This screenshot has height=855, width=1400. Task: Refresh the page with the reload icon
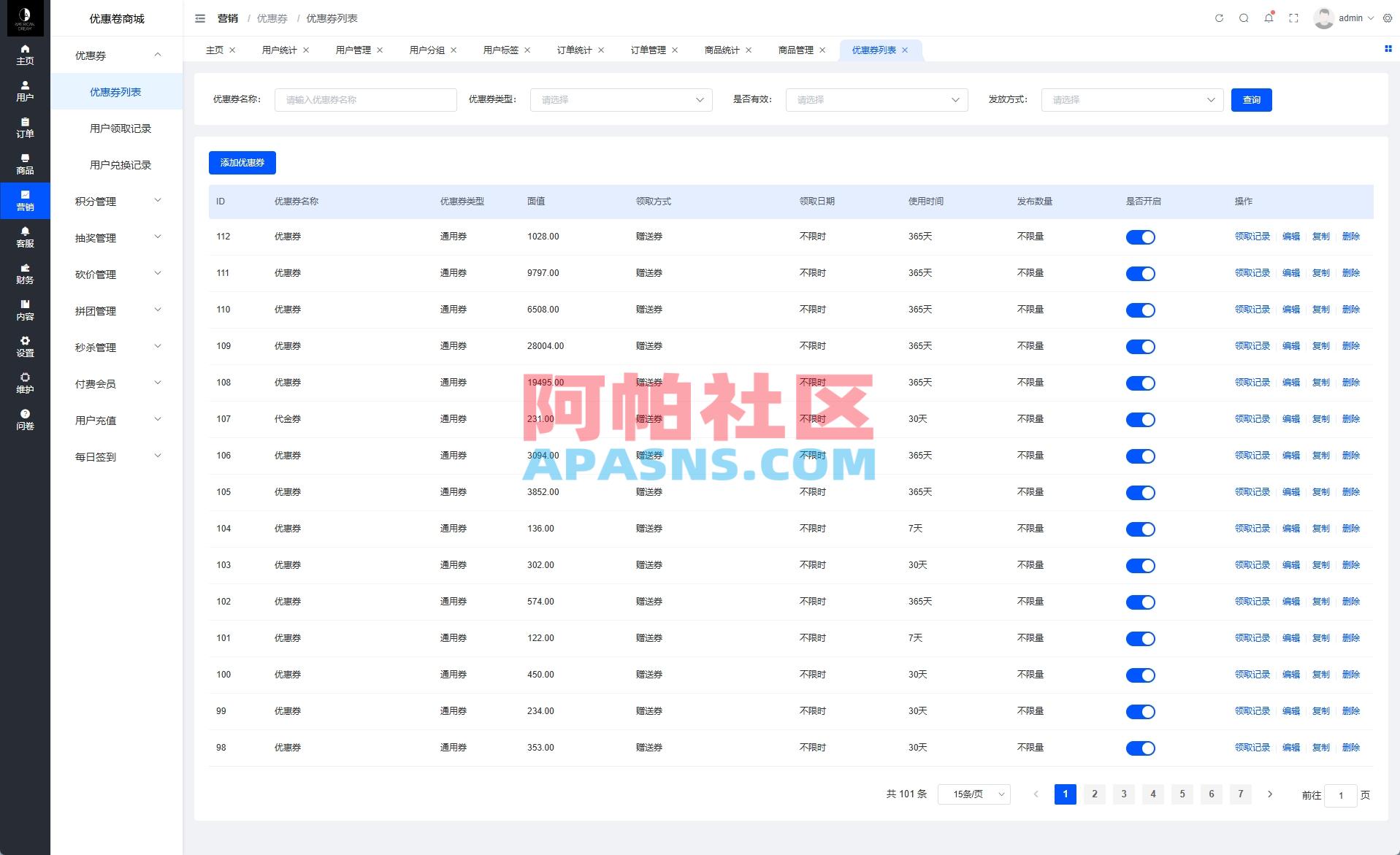1218,18
